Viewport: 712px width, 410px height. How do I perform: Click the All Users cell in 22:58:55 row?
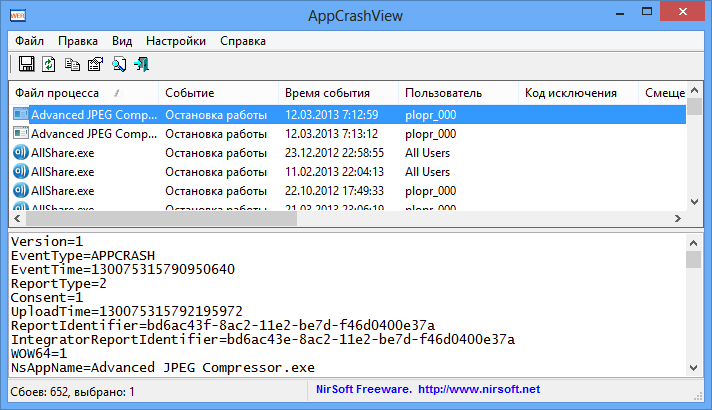[427, 153]
